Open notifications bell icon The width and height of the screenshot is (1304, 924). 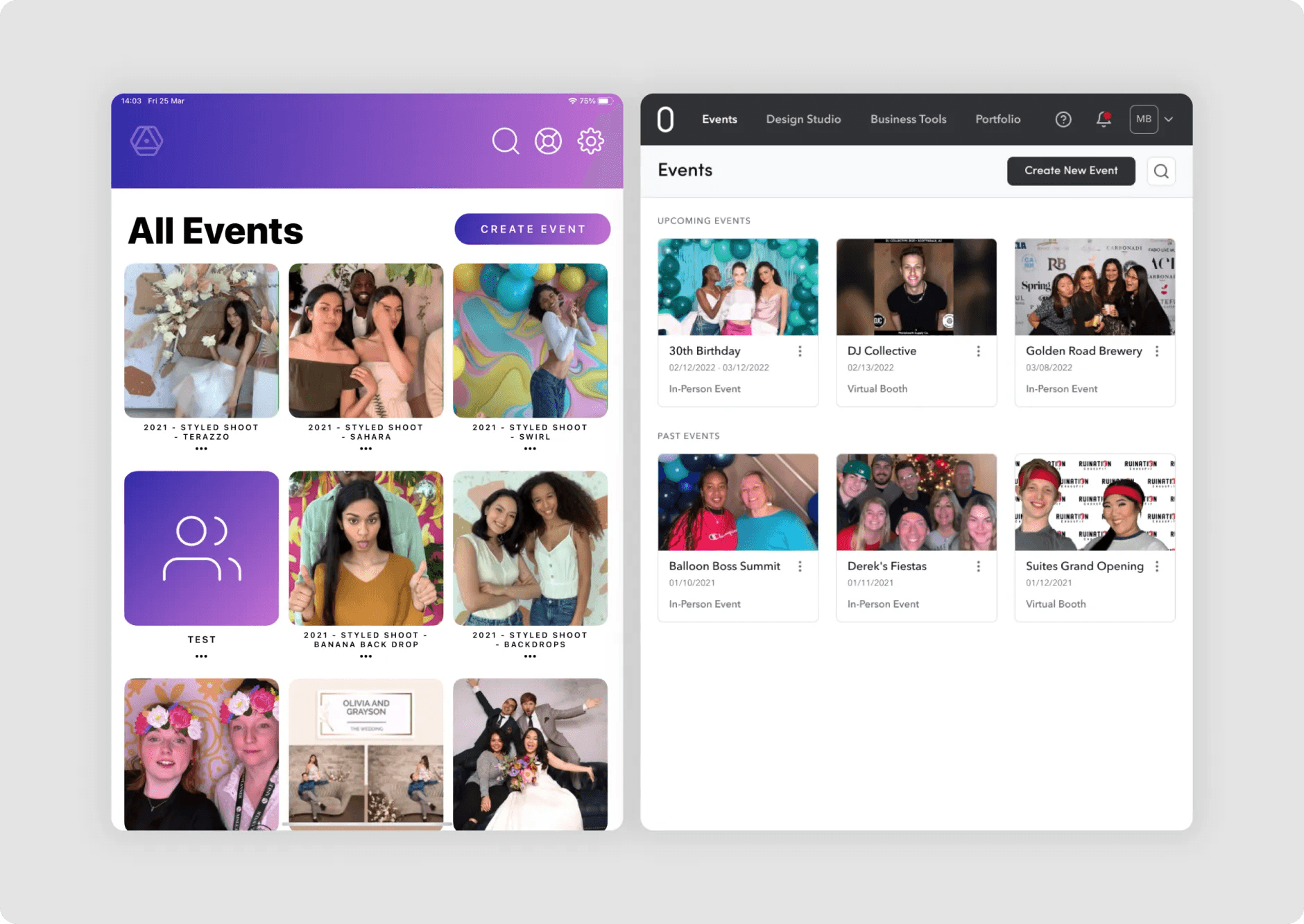tap(1104, 119)
